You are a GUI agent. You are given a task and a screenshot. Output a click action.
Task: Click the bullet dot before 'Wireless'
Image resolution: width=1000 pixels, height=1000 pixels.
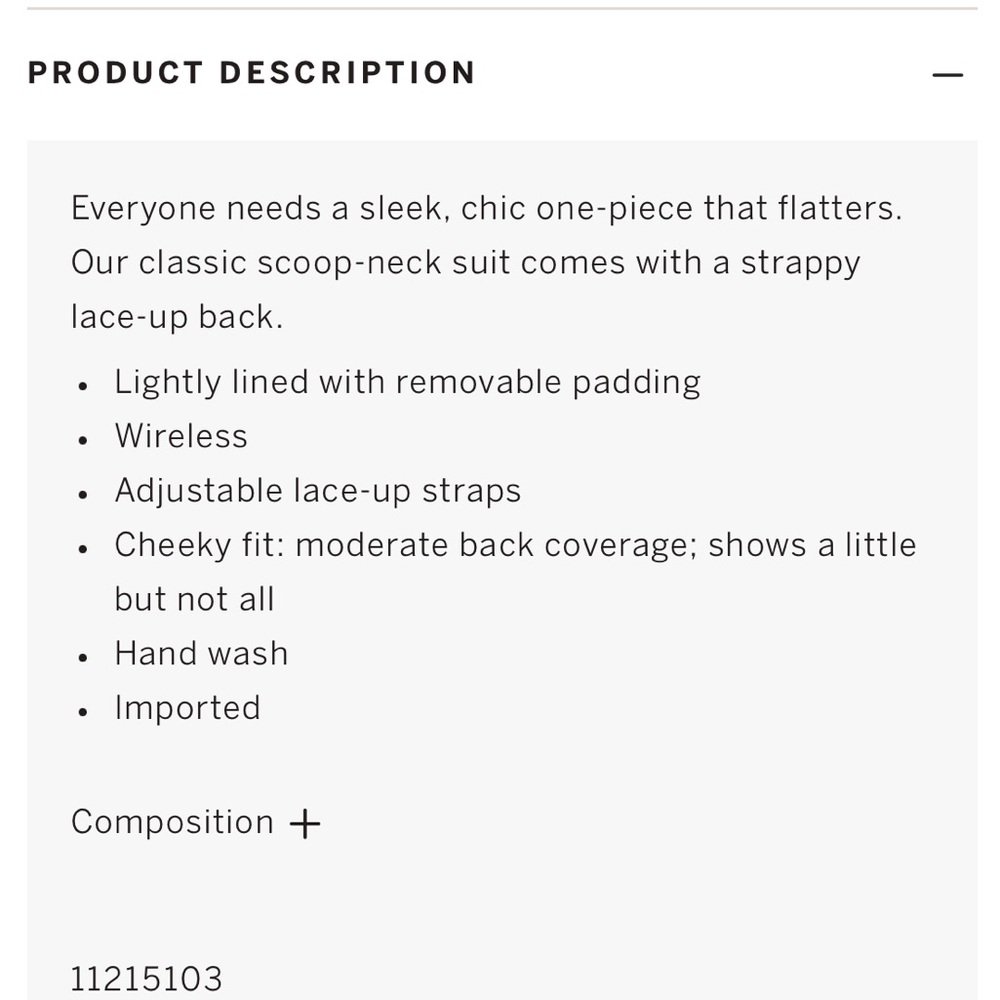83,440
